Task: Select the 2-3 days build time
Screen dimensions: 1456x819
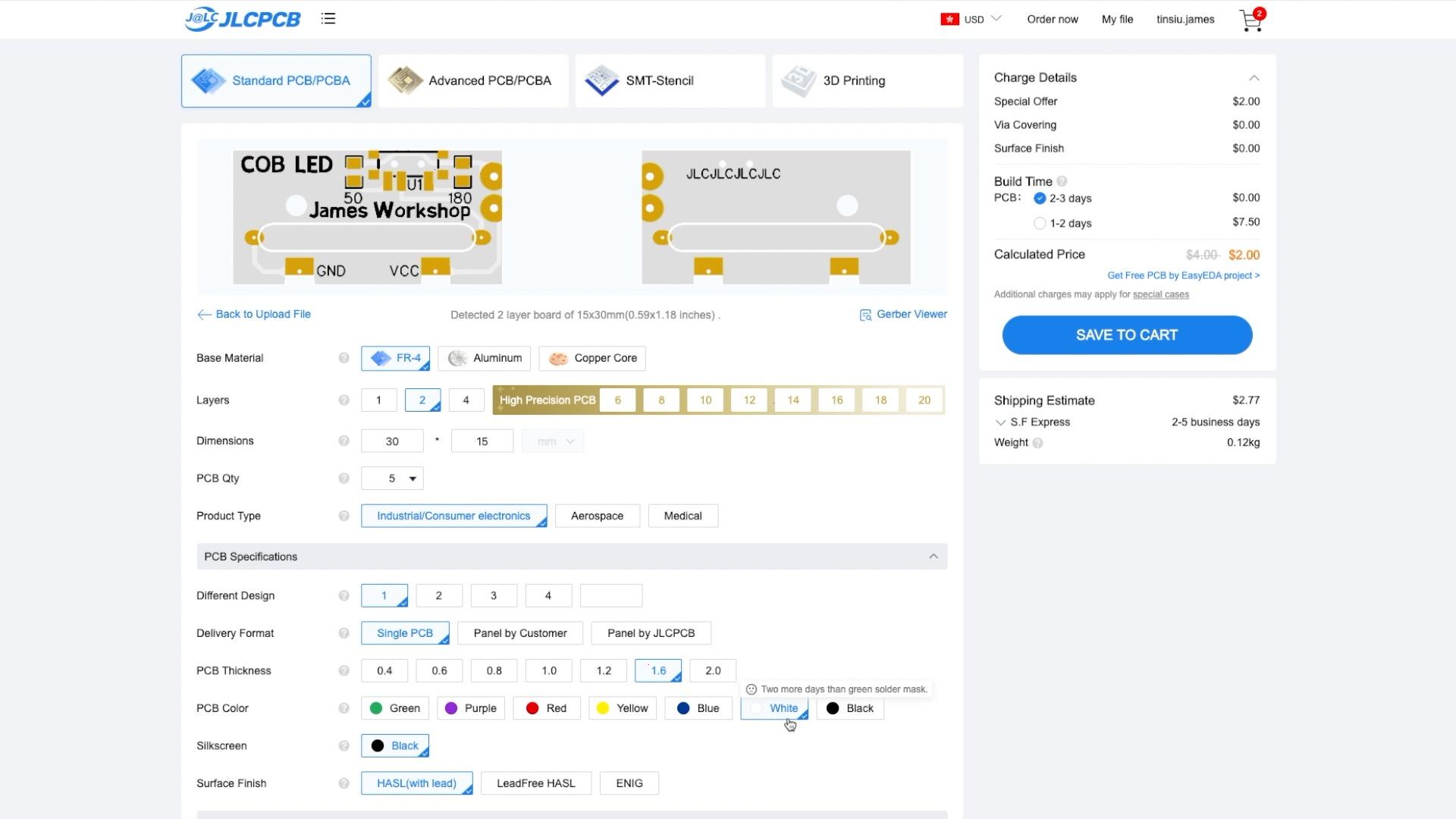Action: (x=1040, y=199)
